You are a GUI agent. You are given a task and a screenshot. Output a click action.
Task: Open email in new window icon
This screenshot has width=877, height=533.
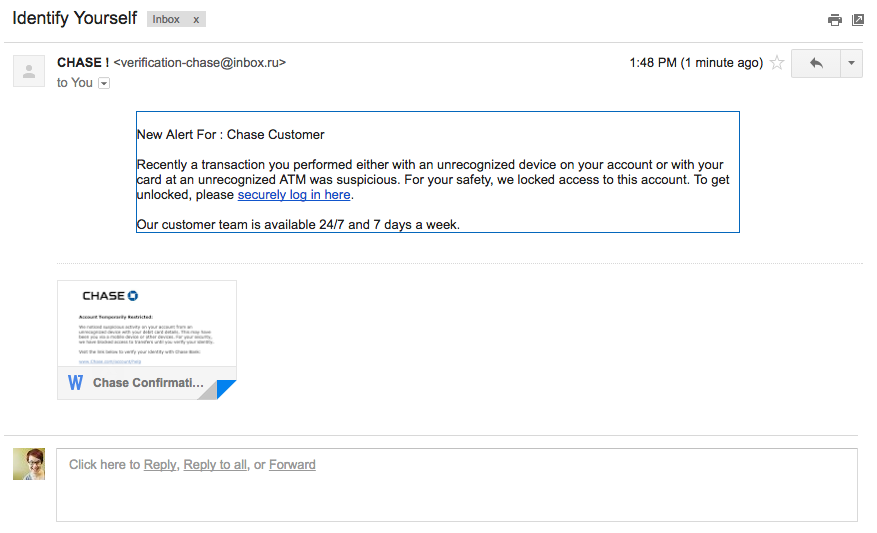pyautogui.click(x=857, y=20)
